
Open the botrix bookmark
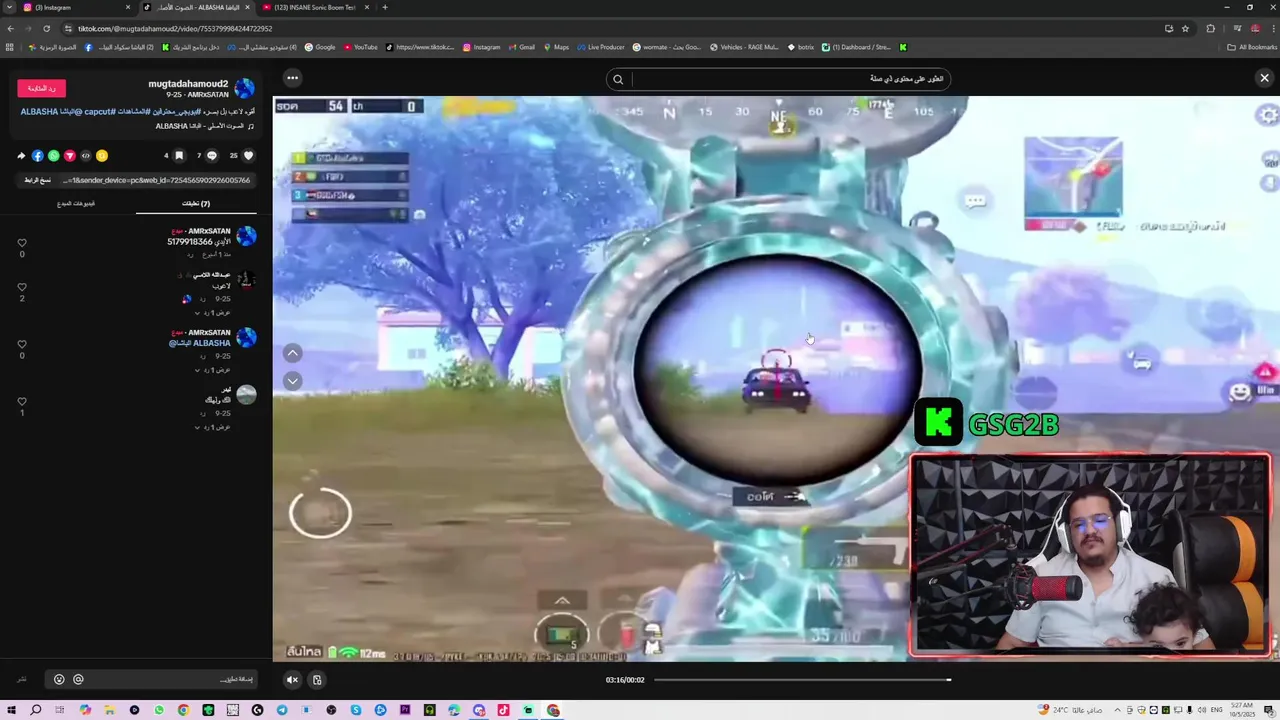801,47
